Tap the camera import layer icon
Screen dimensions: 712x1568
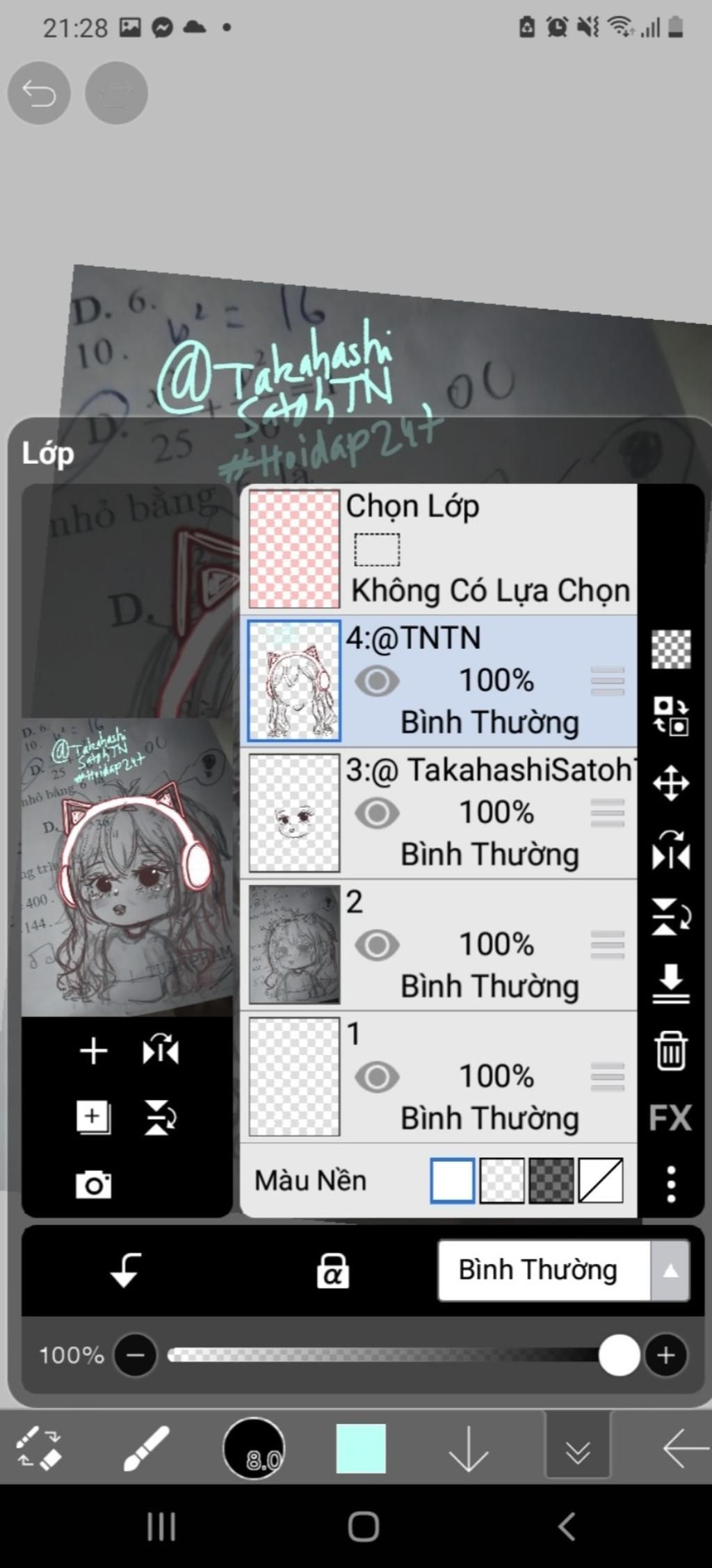93,1184
